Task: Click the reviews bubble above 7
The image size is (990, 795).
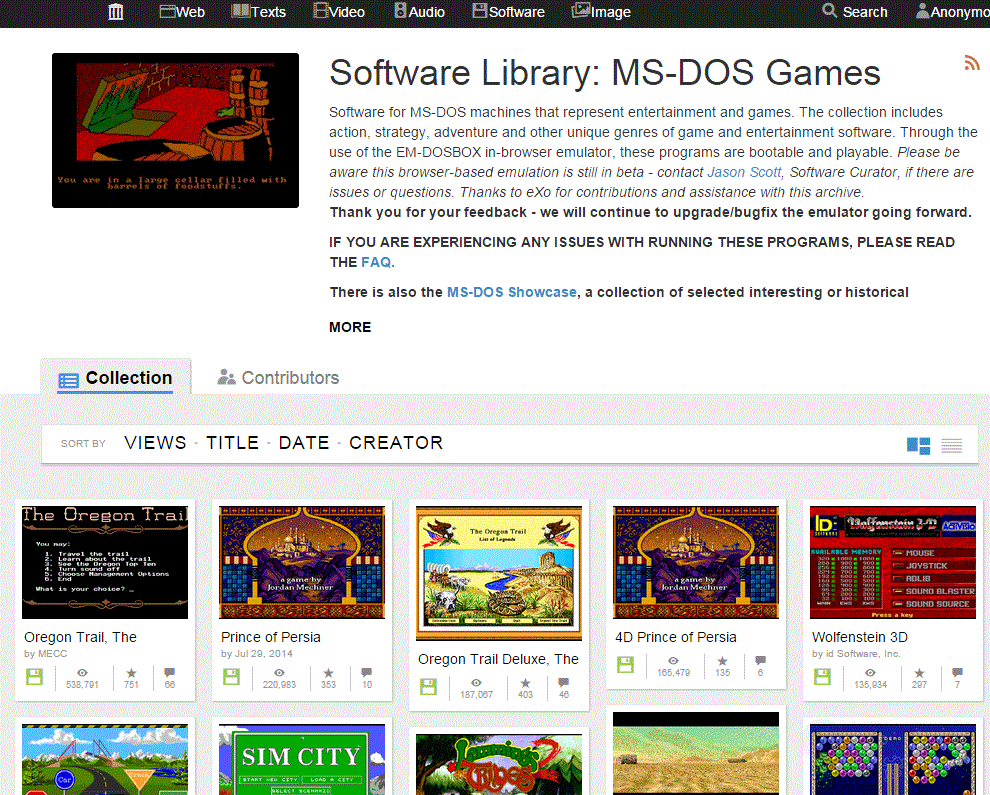Action: [x=957, y=672]
